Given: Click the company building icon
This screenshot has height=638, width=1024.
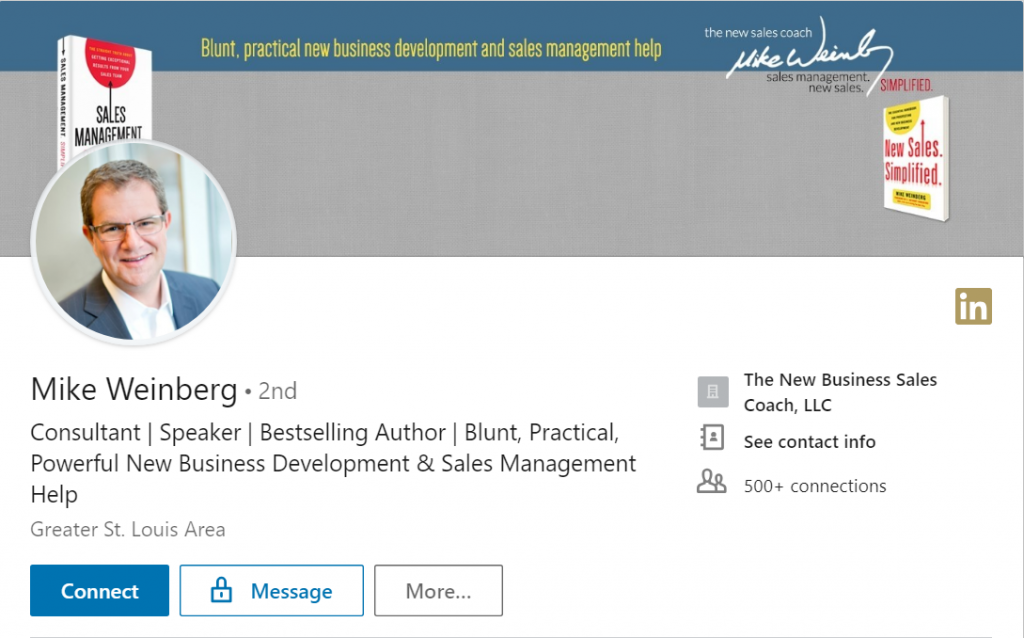Looking at the screenshot, I should (712, 392).
